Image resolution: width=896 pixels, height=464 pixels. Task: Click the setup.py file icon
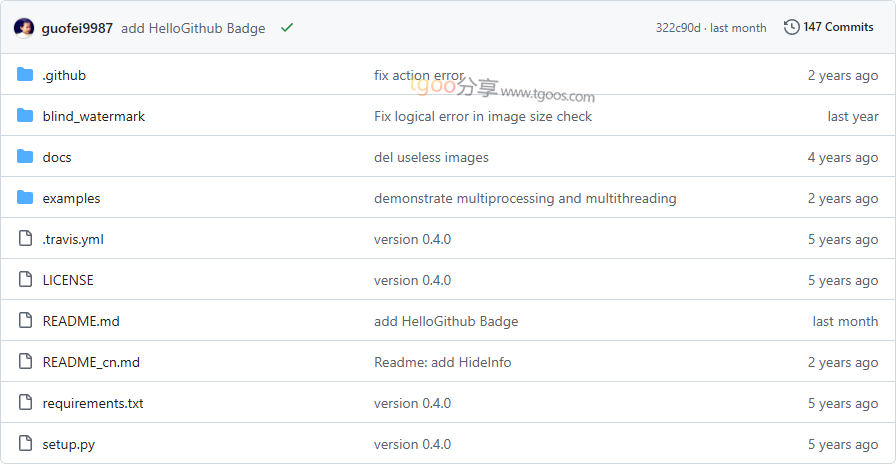[x=25, y=444]
